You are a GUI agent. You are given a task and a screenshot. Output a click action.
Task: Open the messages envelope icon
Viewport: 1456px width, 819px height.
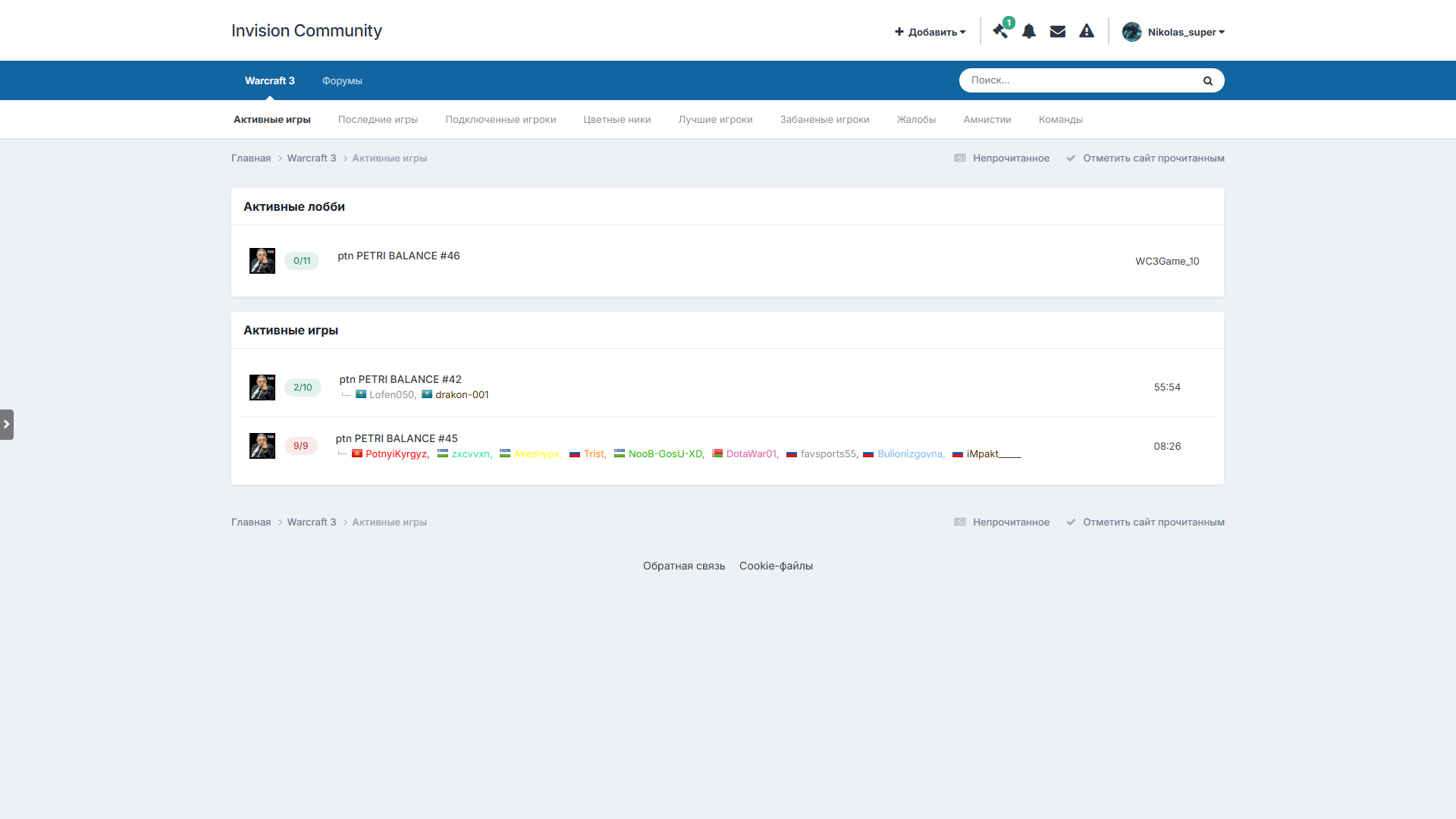[1058, 32]
